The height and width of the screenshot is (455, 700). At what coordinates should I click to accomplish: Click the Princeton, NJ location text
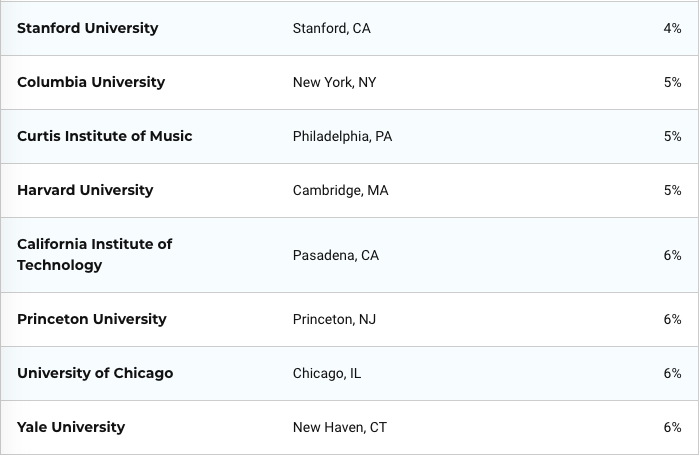(334, 320)
